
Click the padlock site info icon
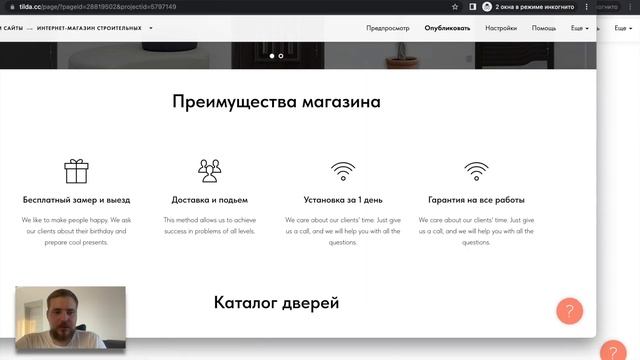12,7
